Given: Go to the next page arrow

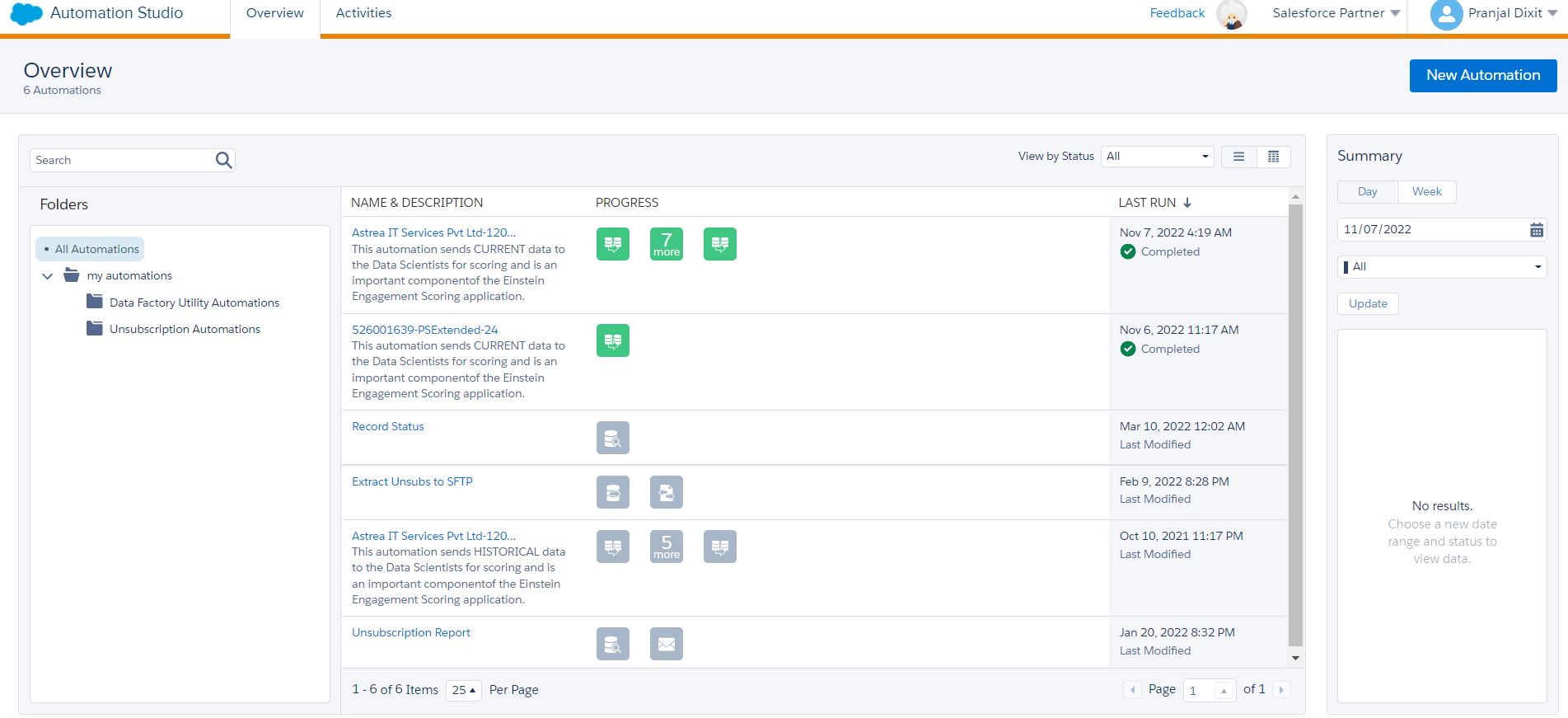Looking at the screenshot, I should coord(1281,690).
